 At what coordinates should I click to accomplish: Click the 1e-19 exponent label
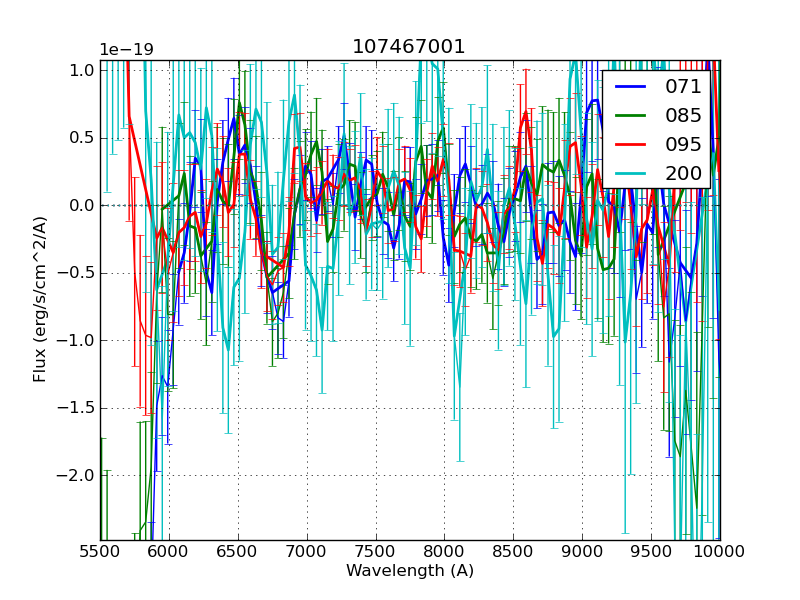126,50
